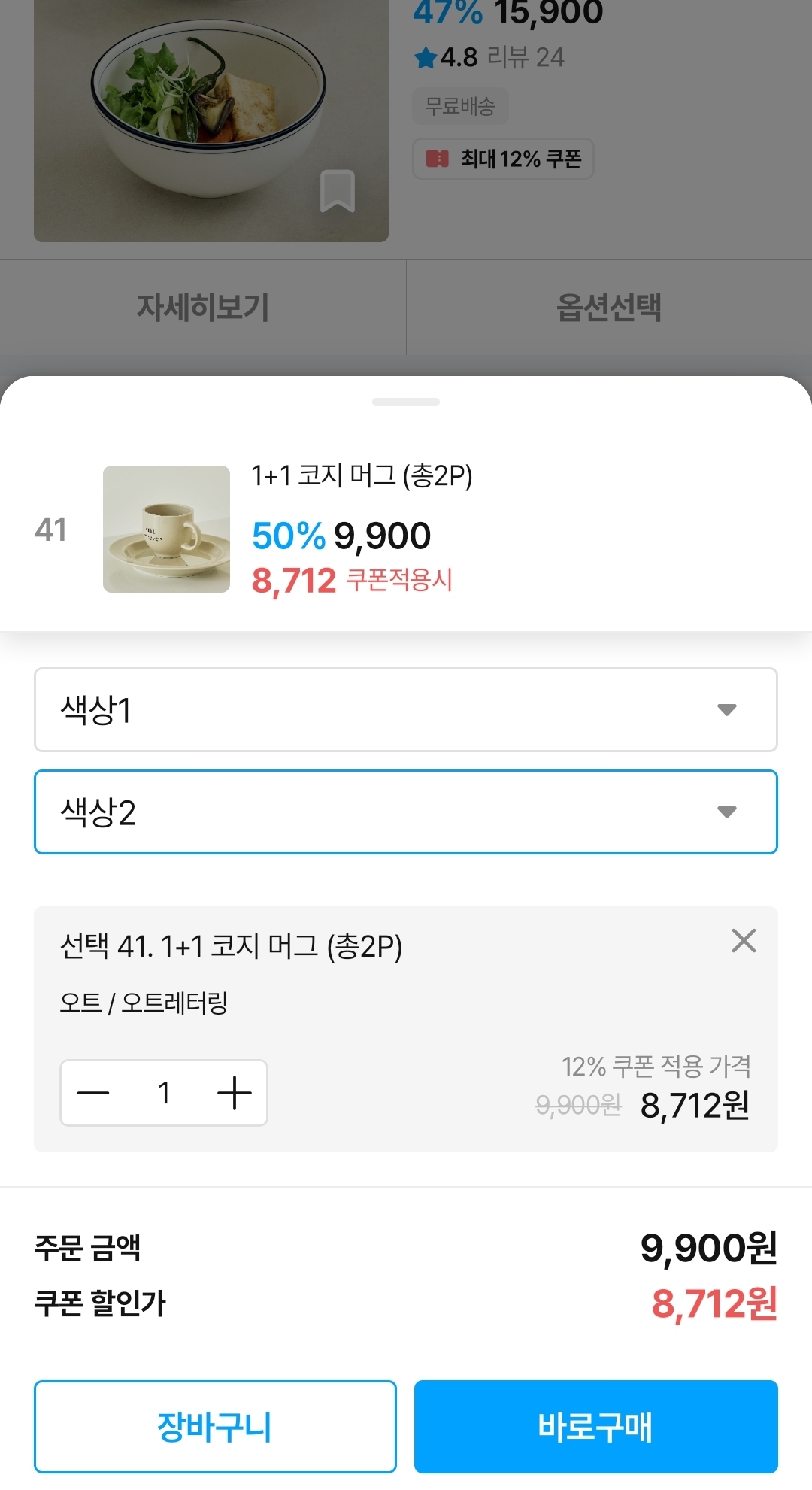
Task: Remove the selected 코지 머그 option
Action: pyautogui.click(x=743, y=940)
